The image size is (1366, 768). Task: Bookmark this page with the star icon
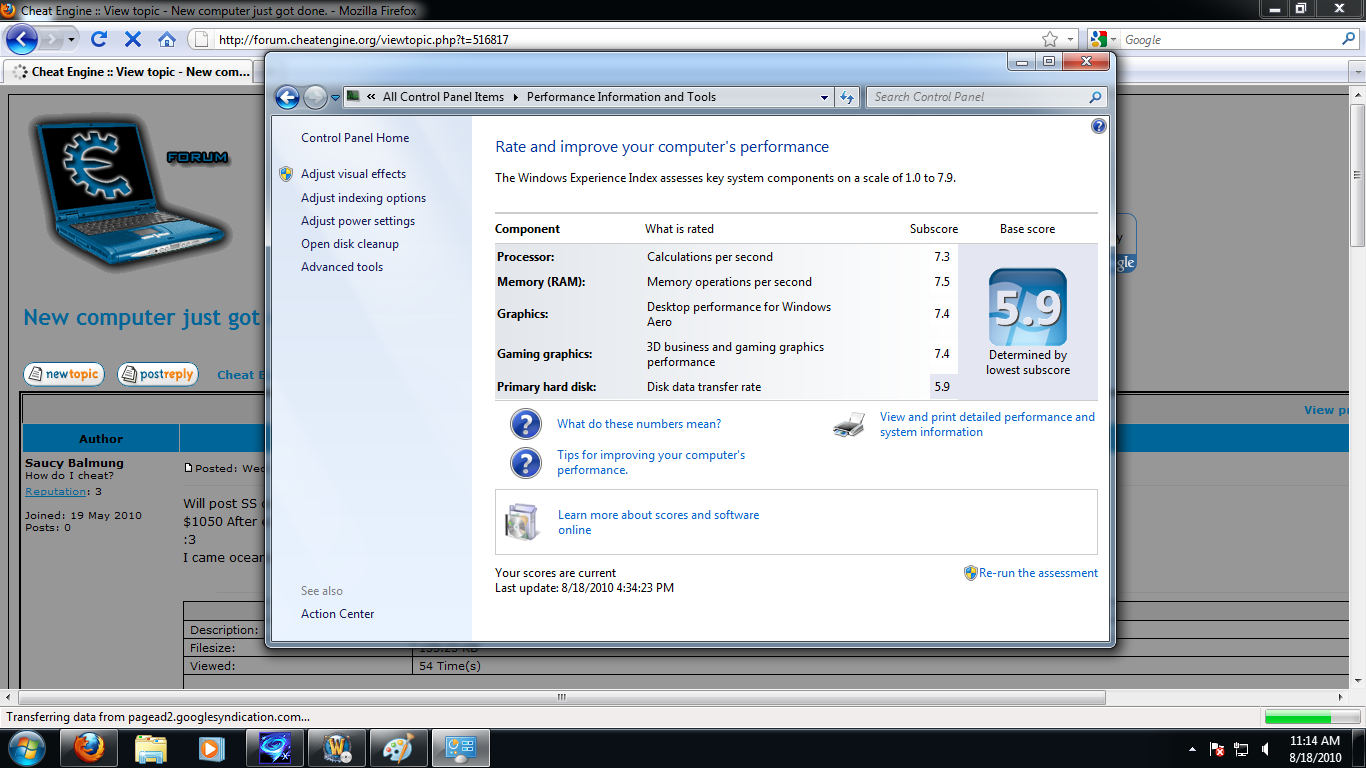click(1050, 40)
